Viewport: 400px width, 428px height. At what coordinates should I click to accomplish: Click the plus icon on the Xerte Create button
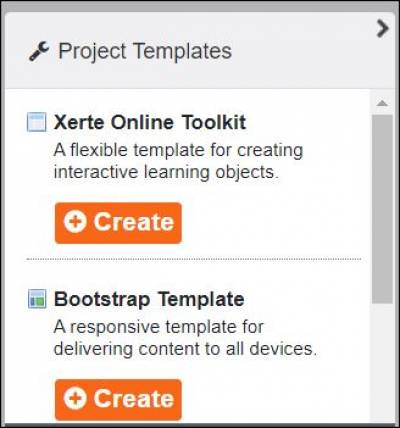click(x=75, y=222)
